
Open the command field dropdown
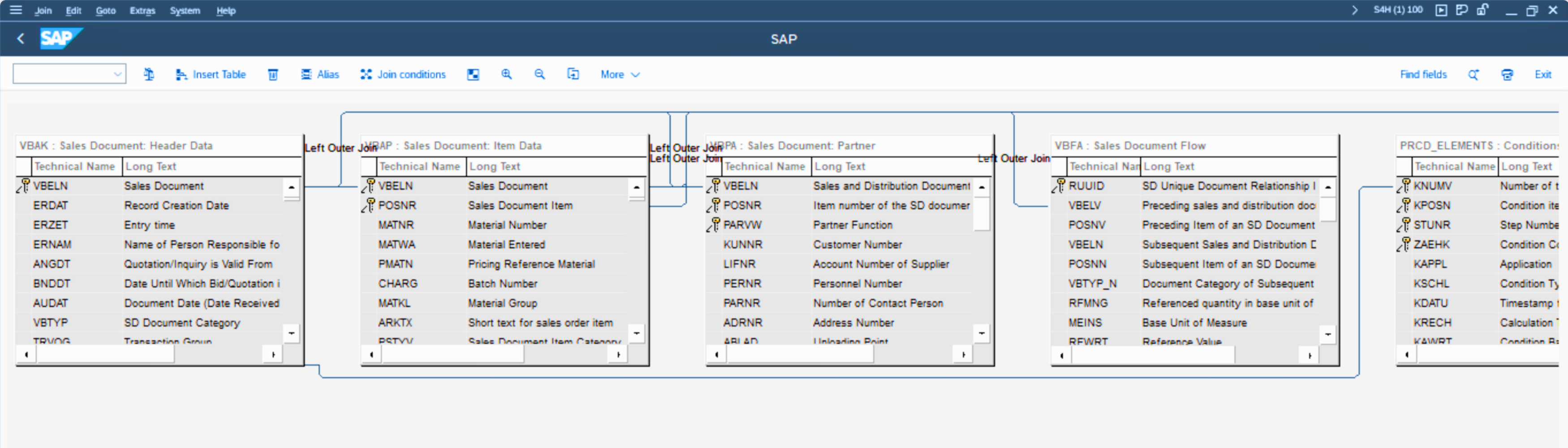click(117, 74)
